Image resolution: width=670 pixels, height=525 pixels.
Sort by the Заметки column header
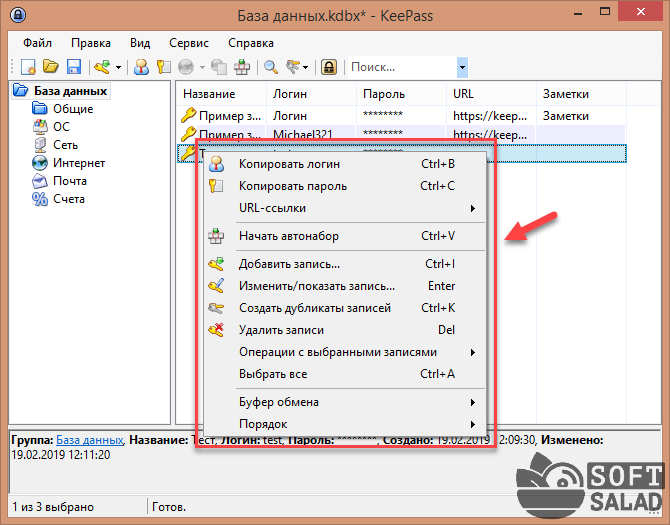pyautogui.click(x=581, y=94)
